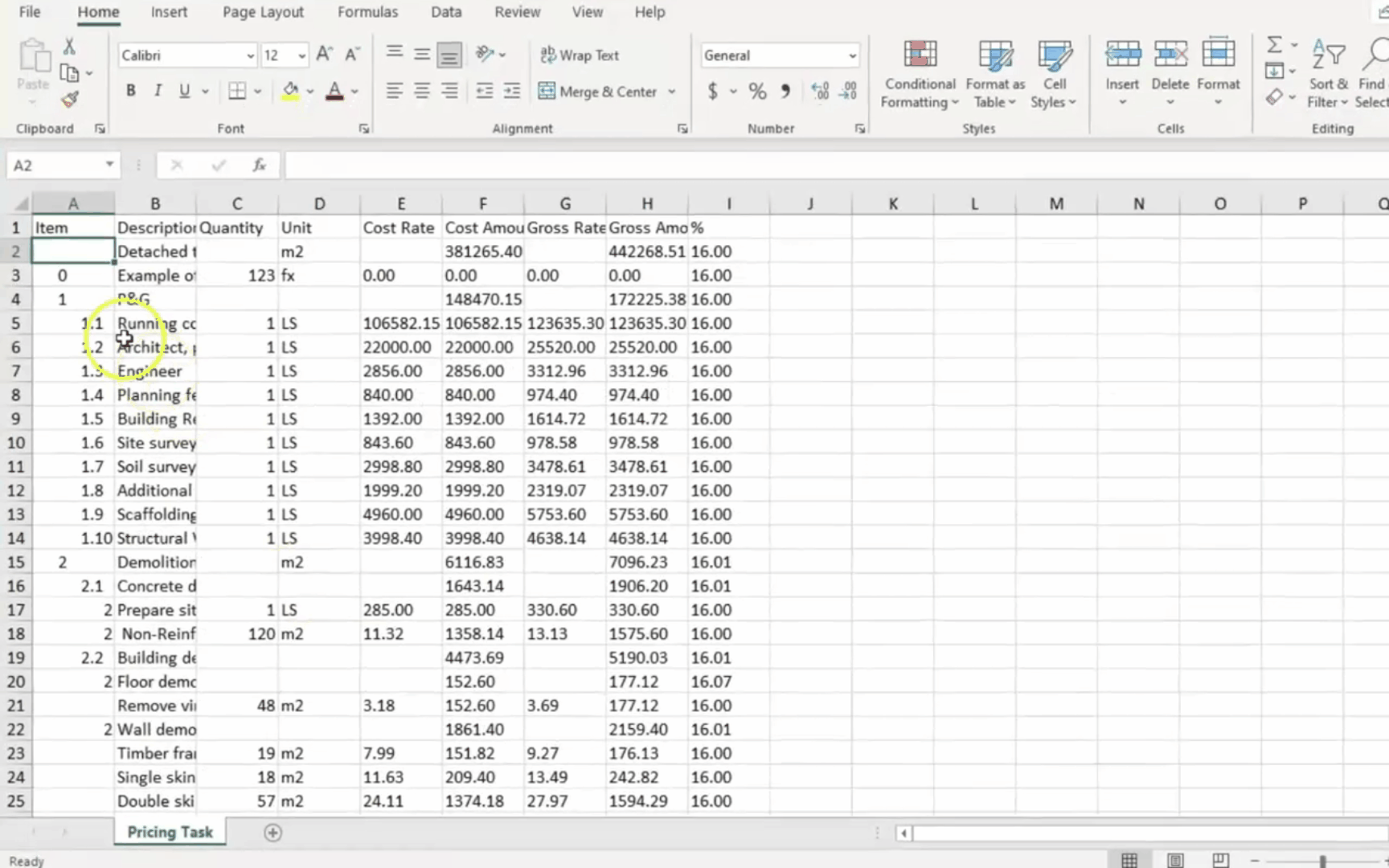Click the Center alignment icon
Screen dimensions: 1389x868
[x=421, y=92]
